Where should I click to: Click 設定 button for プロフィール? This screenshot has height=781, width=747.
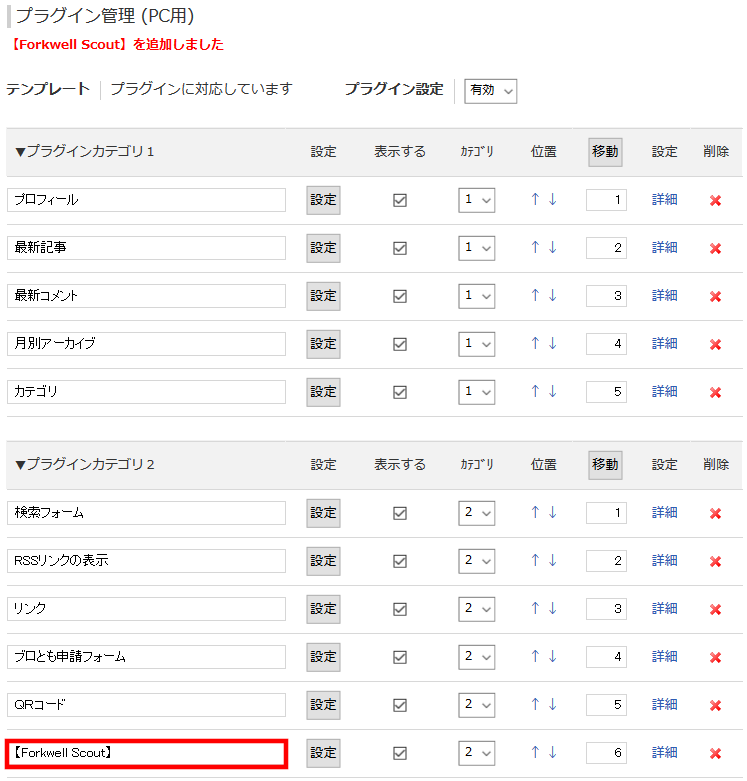click(x=323, y=200)
